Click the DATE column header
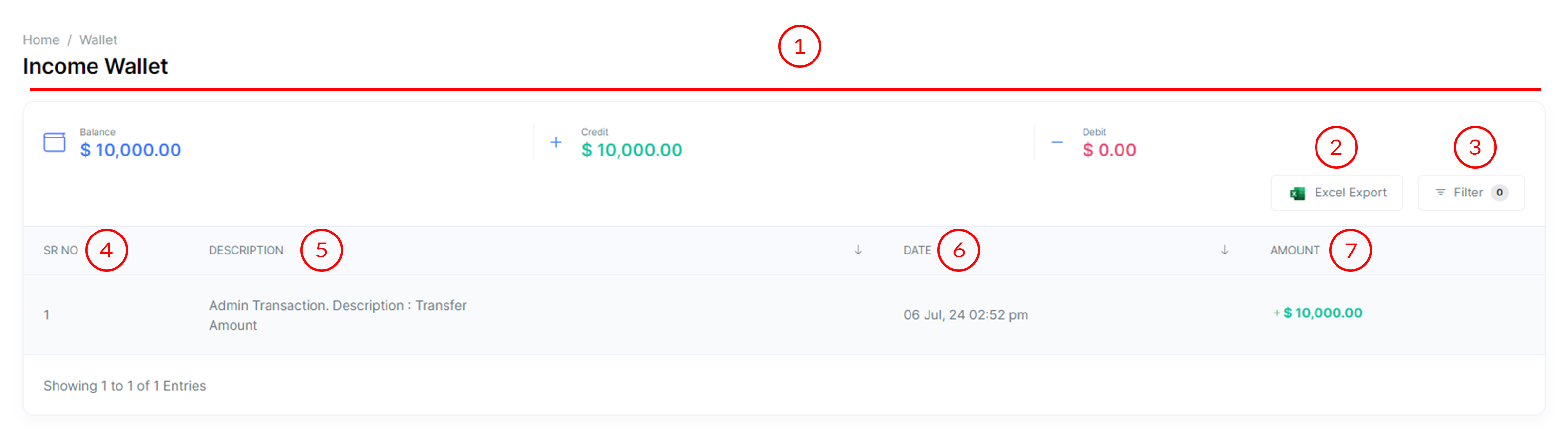This screenshot has height=430, width=1568. click(x=917, y=250)
